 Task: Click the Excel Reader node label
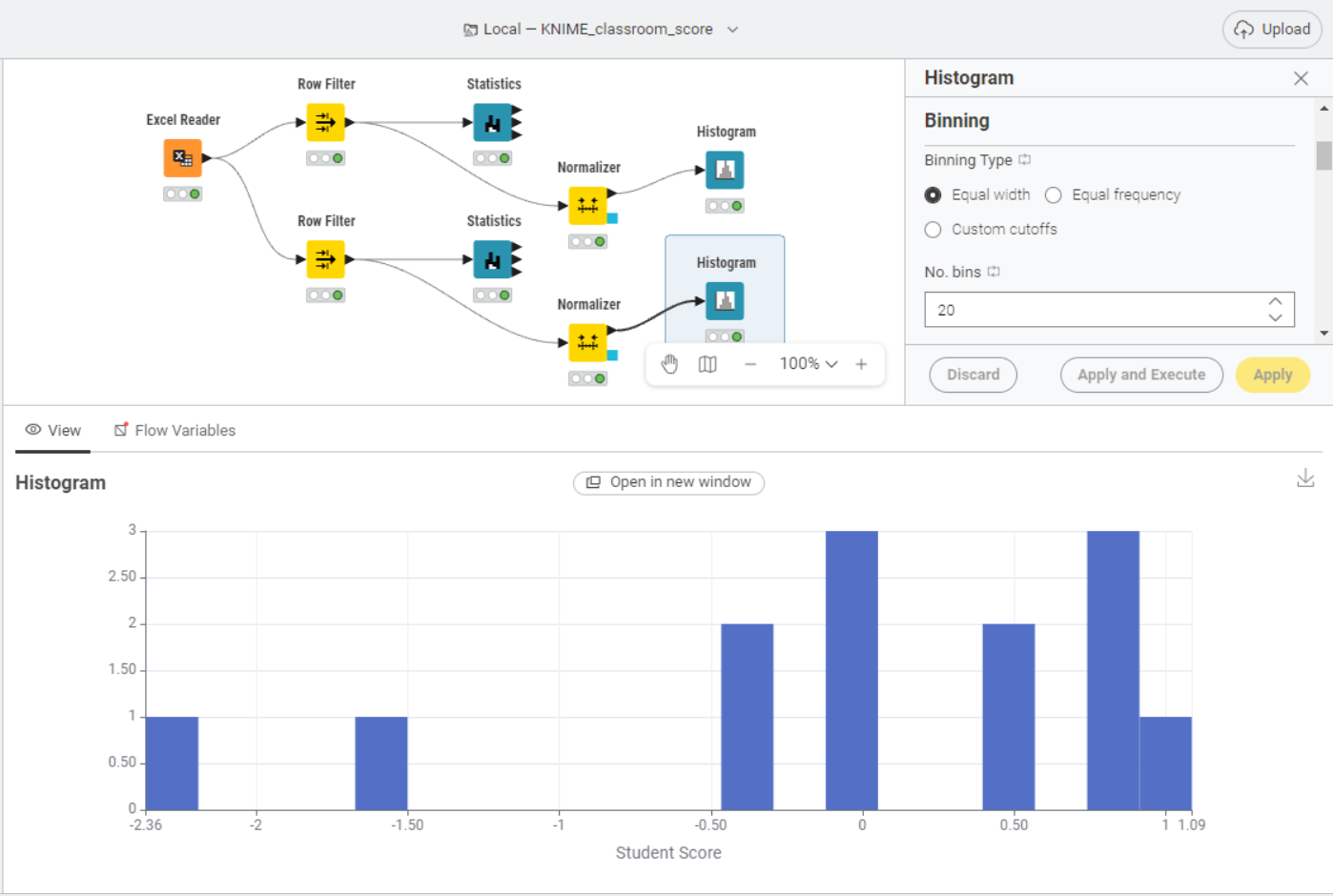(183, 120)
